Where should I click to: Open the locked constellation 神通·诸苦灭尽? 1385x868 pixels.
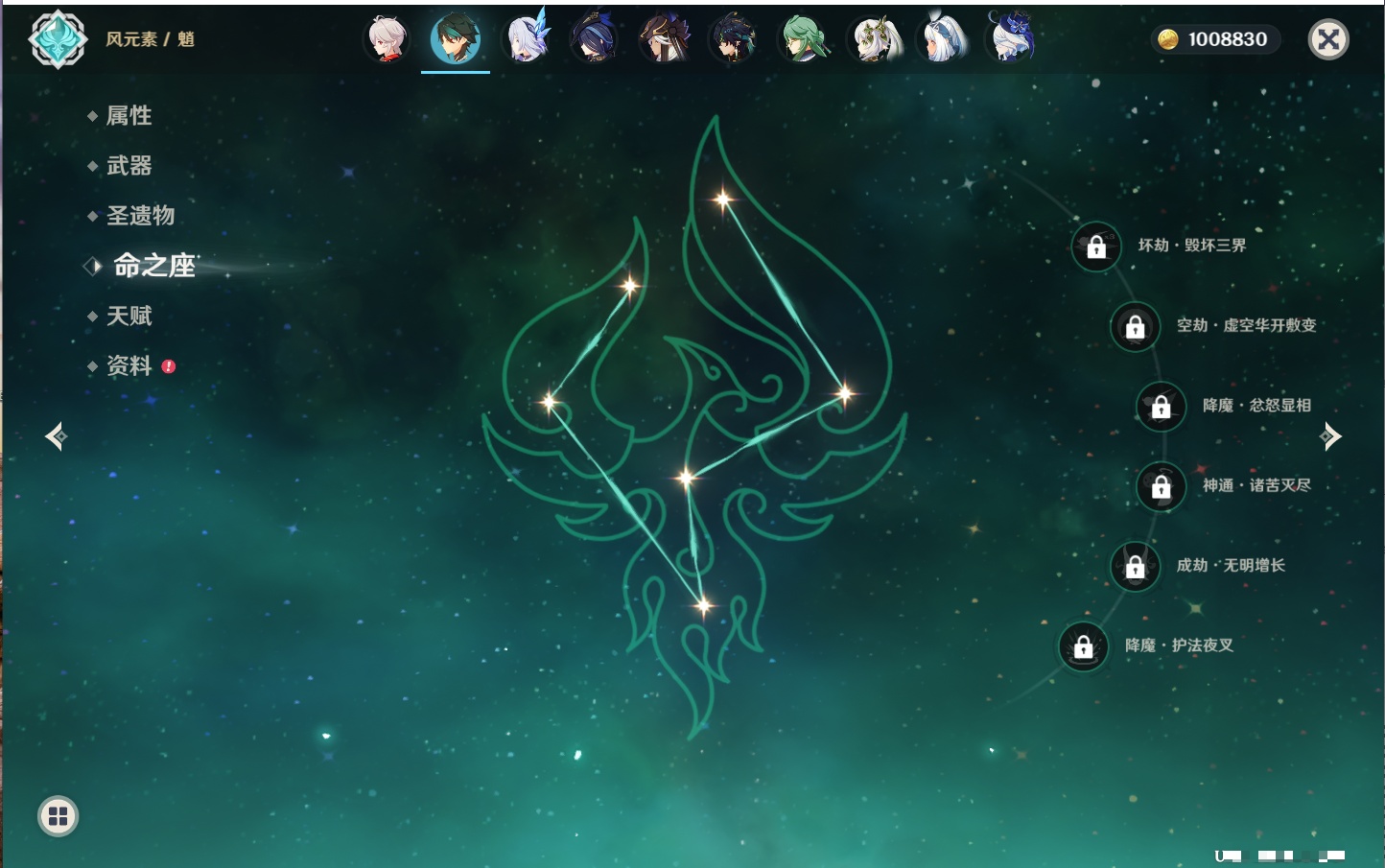click(x=1161, y=487)
